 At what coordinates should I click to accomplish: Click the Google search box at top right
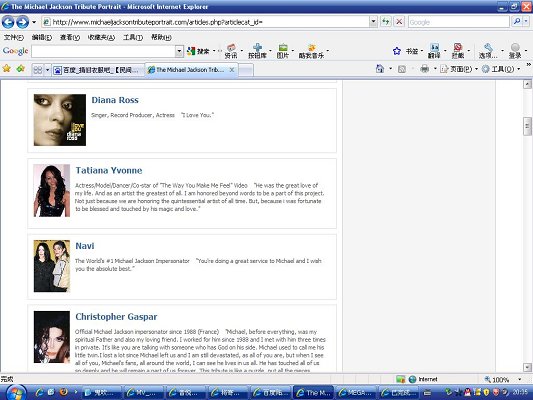click(x=459, y=22)
